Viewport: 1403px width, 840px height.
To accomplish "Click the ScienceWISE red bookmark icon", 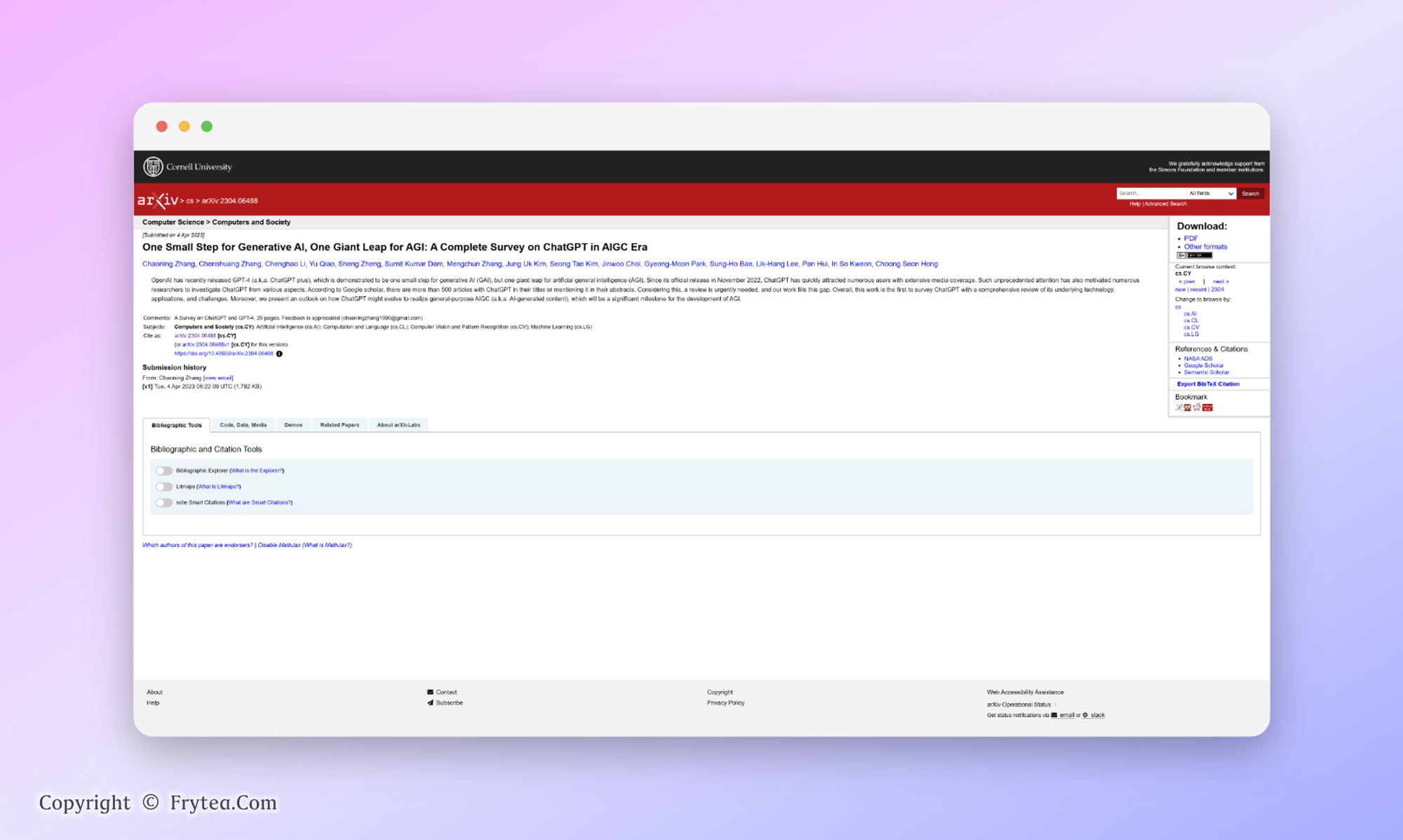I will [x=1207, y=407].
